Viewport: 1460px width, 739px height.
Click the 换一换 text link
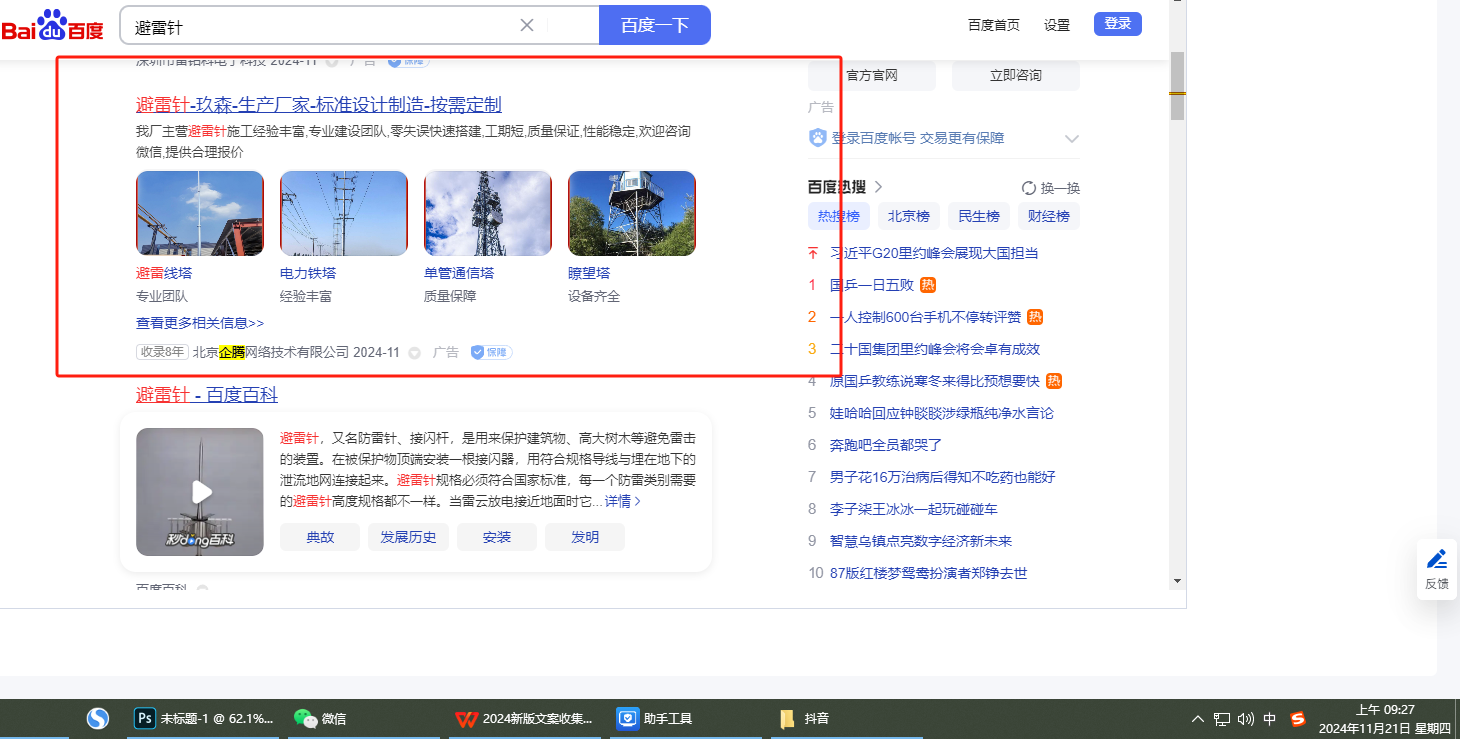(x=1060, y=188)
